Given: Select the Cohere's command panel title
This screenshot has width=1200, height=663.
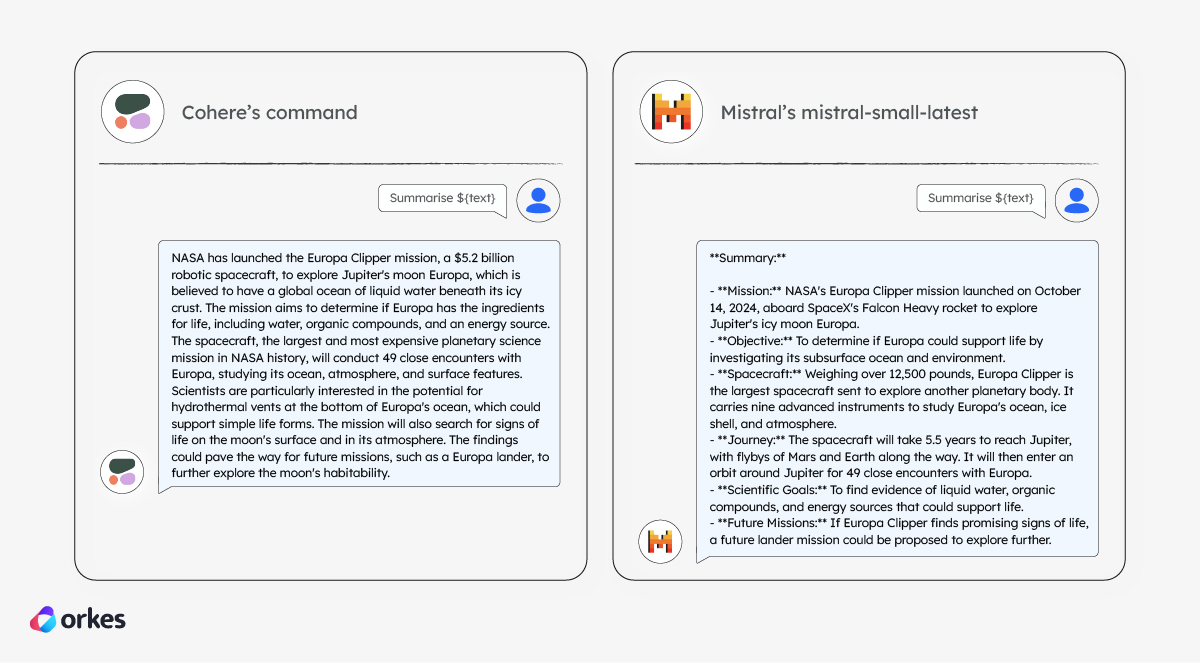Looking at the screenshot, I should [x=269, y=113].
